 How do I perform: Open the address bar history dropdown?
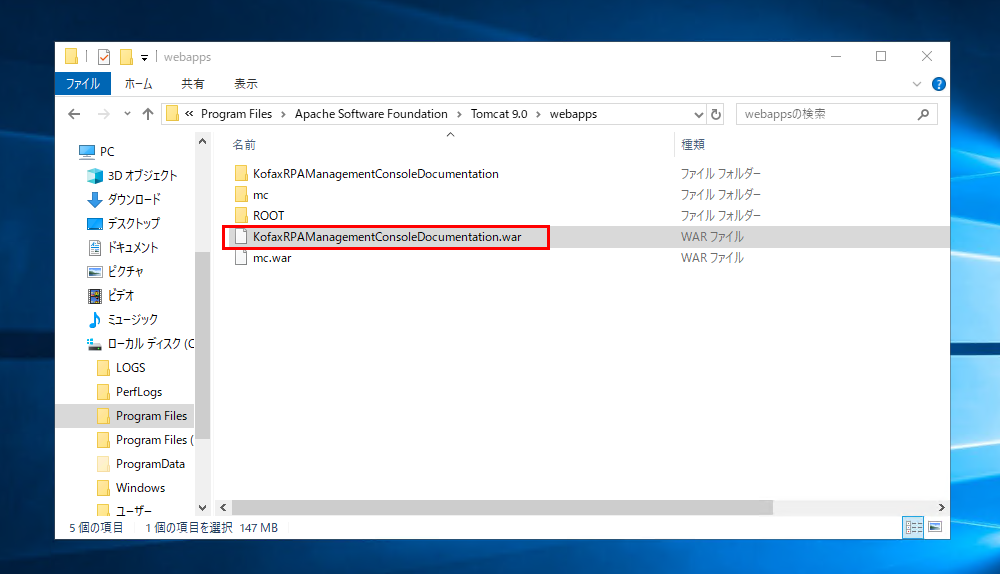pos(698,115)
